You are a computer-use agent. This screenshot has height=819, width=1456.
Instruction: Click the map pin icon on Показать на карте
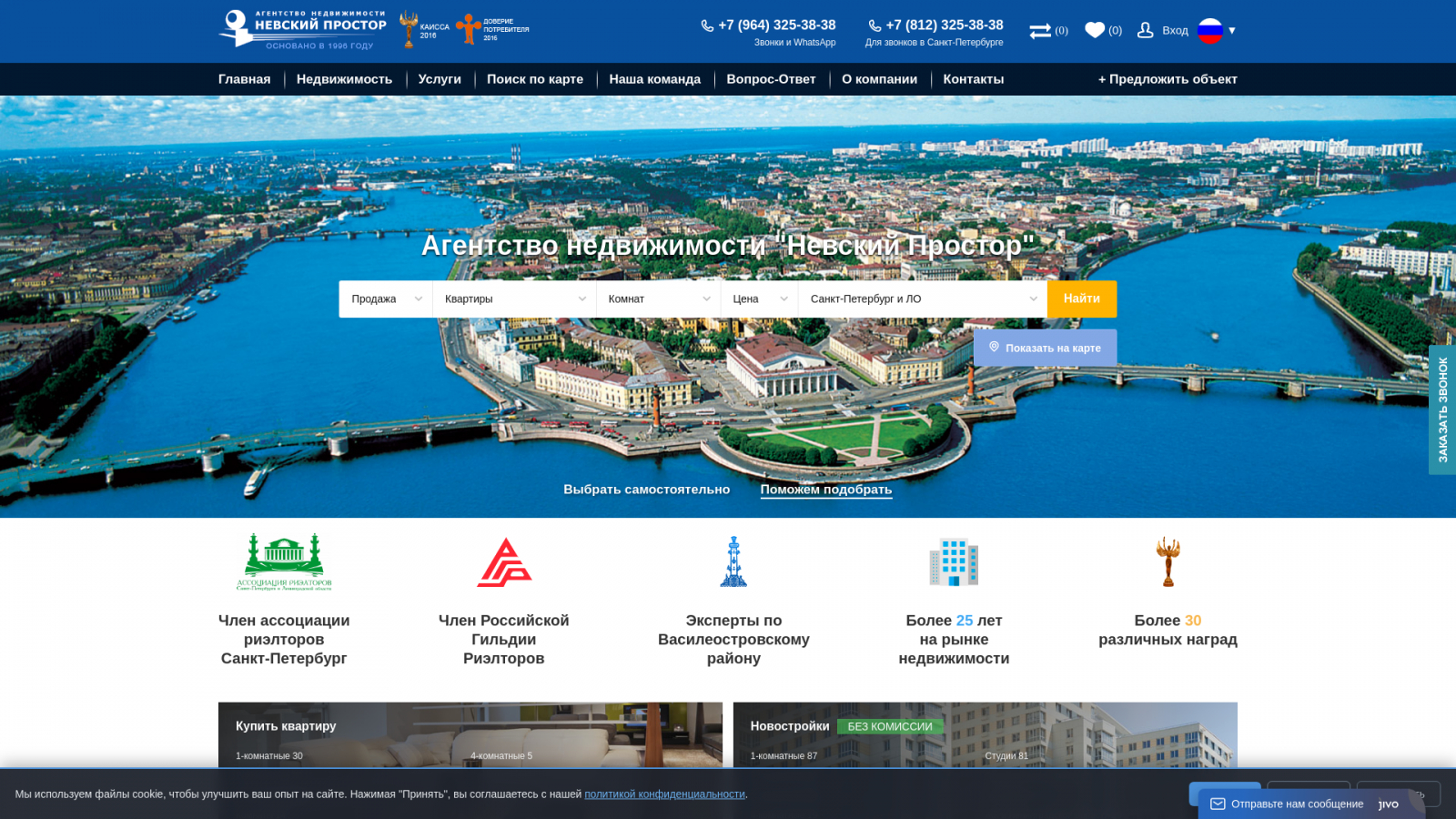(994, 347)
